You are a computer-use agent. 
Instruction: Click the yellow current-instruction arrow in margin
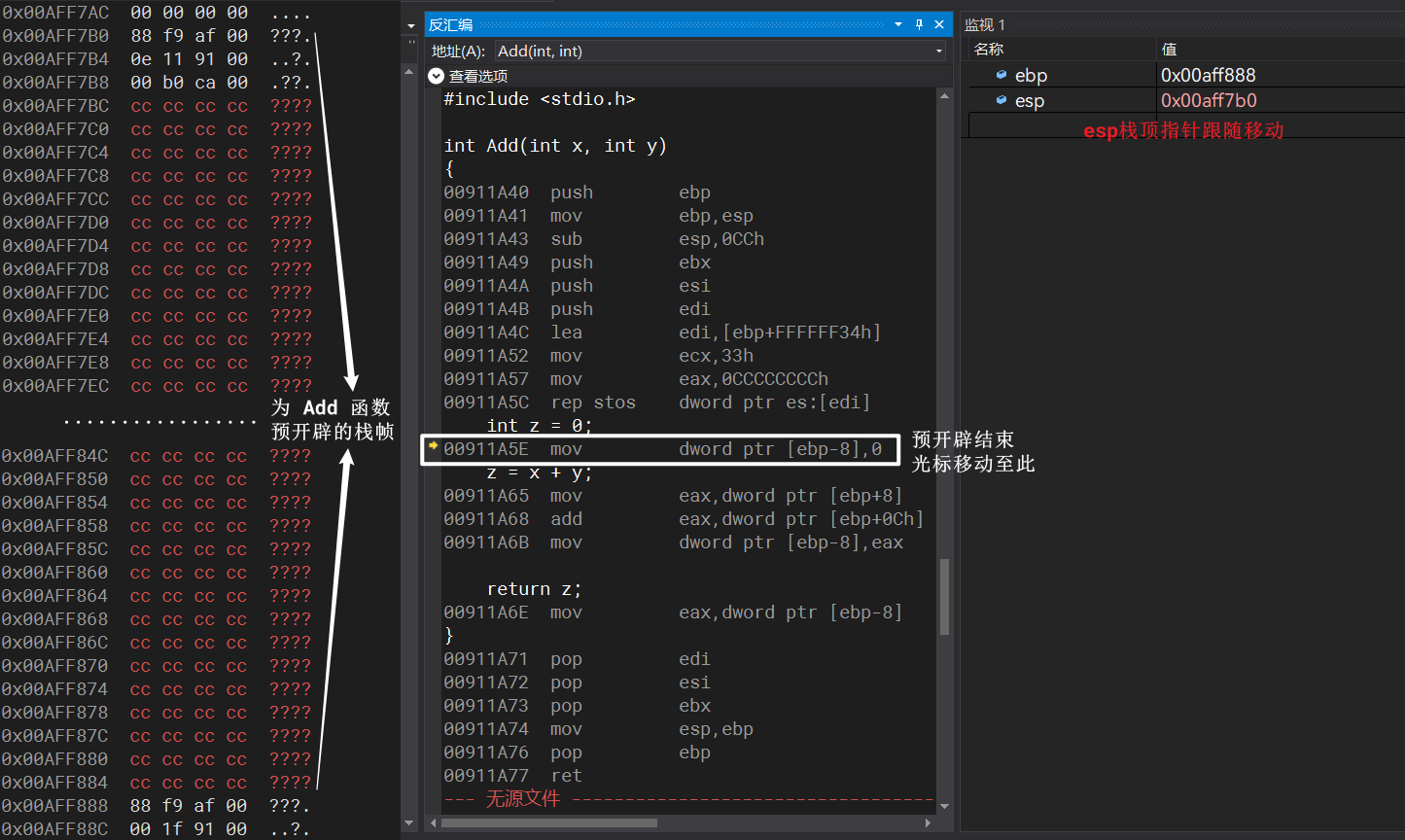434,445
